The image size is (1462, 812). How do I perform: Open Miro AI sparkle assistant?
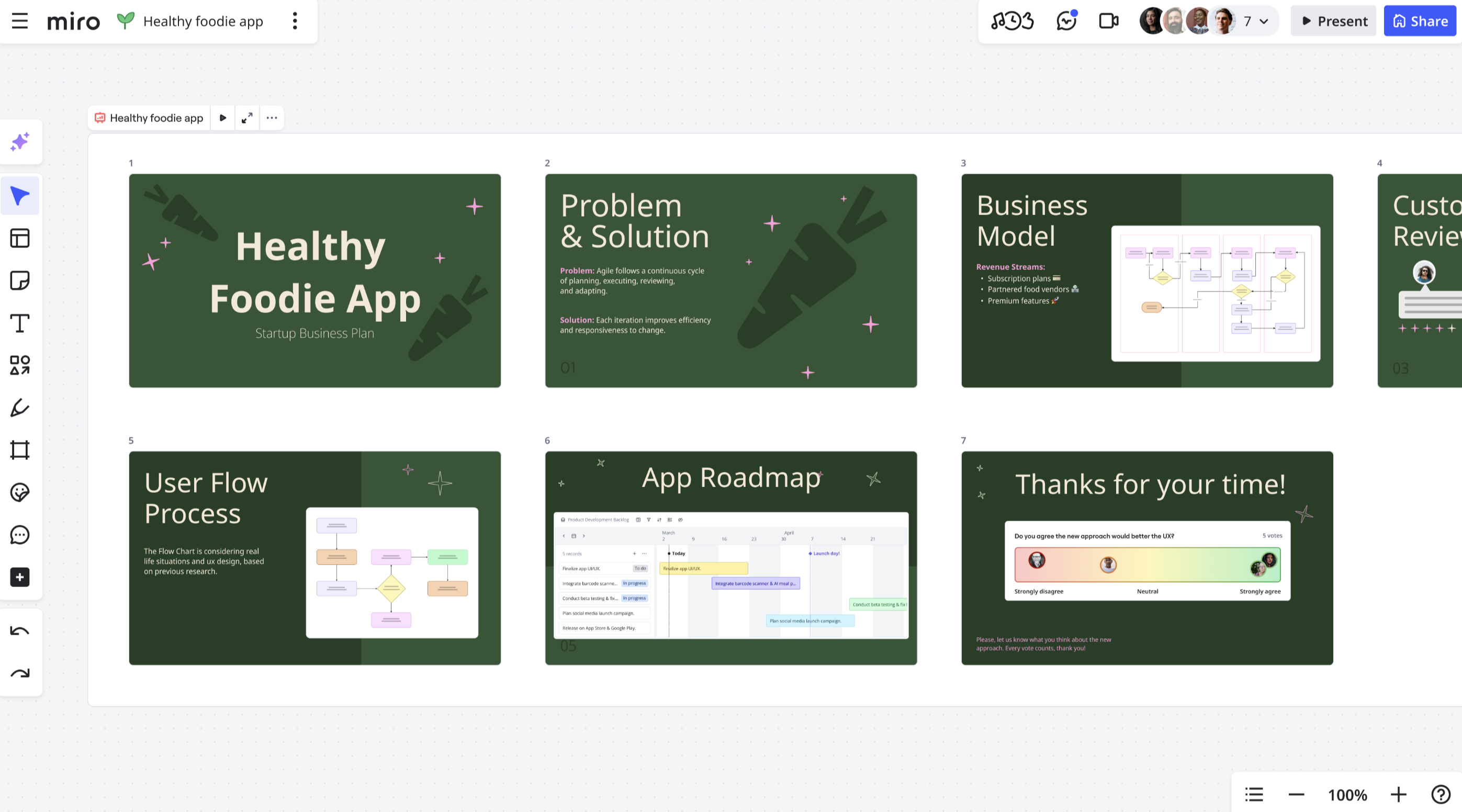click(20, 142)
